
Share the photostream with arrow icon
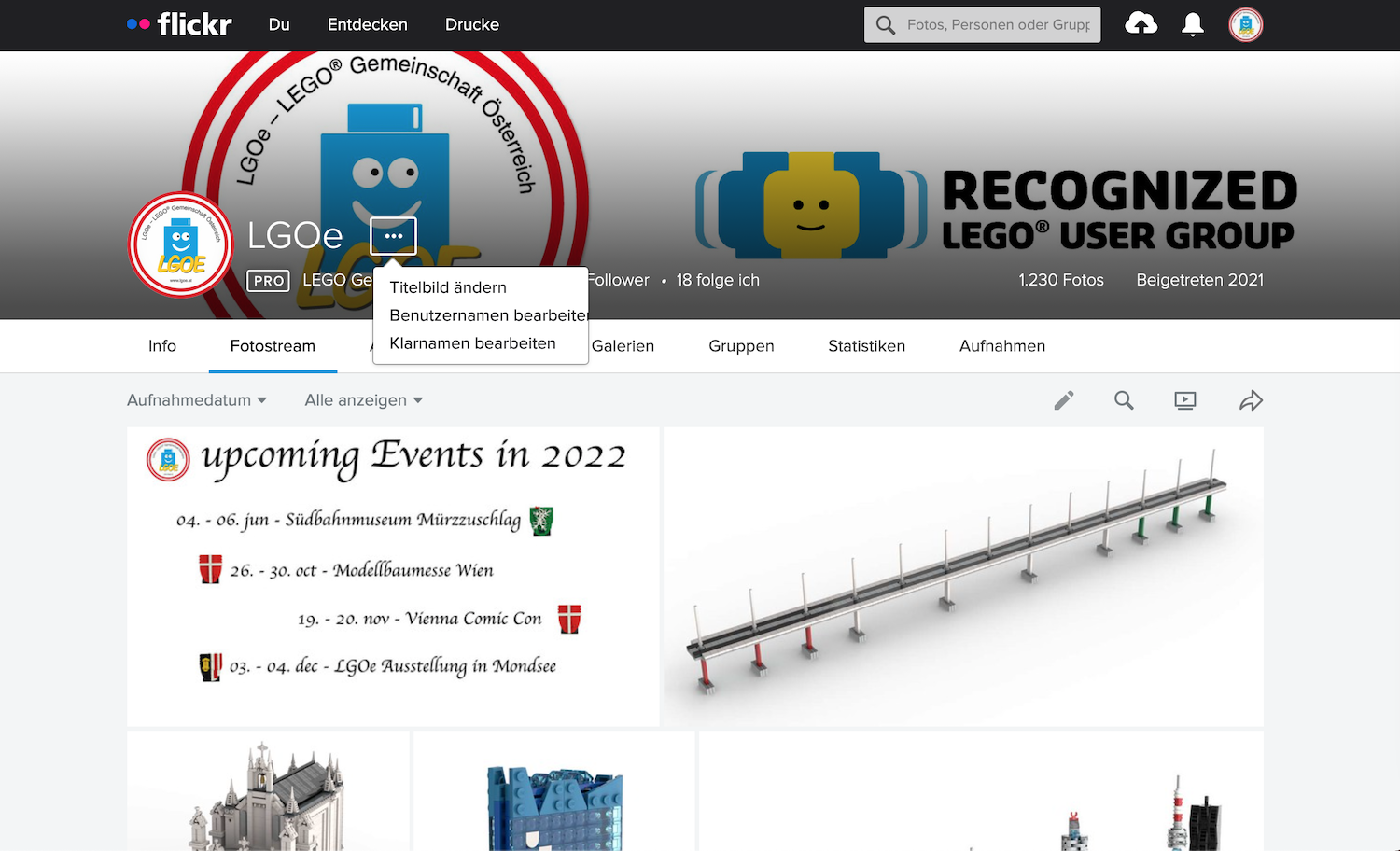[1251, 400]
